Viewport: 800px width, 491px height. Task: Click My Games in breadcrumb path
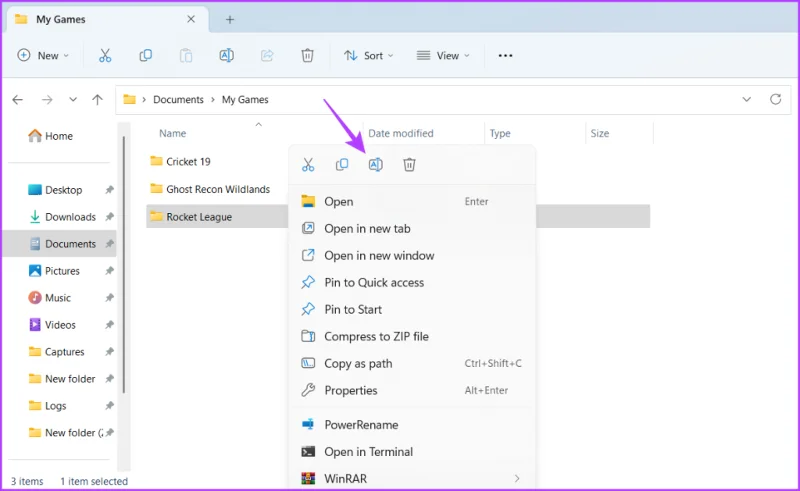[245, 100]
